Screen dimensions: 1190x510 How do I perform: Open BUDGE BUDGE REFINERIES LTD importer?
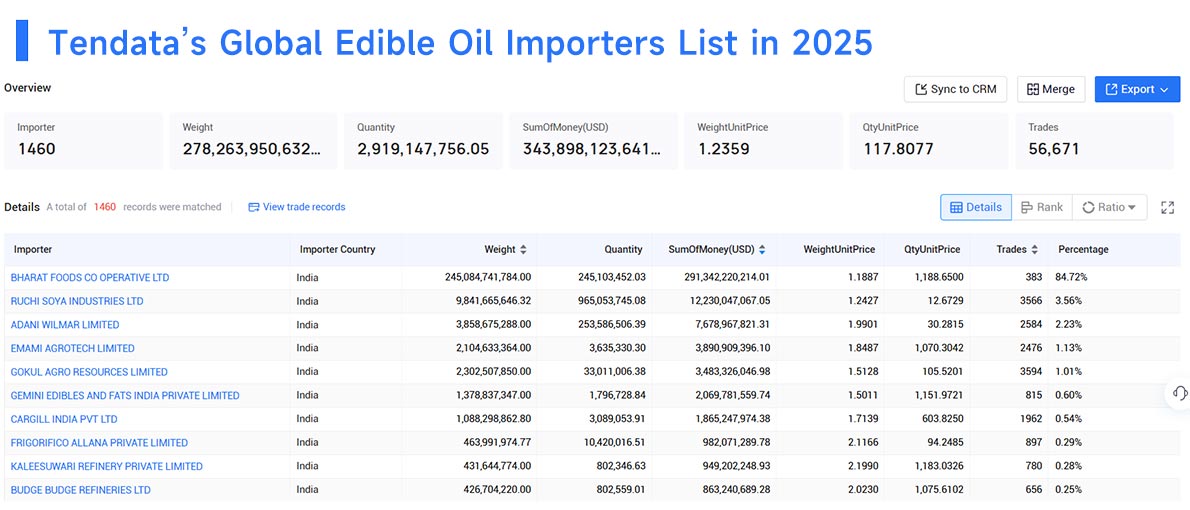point(80,490)
